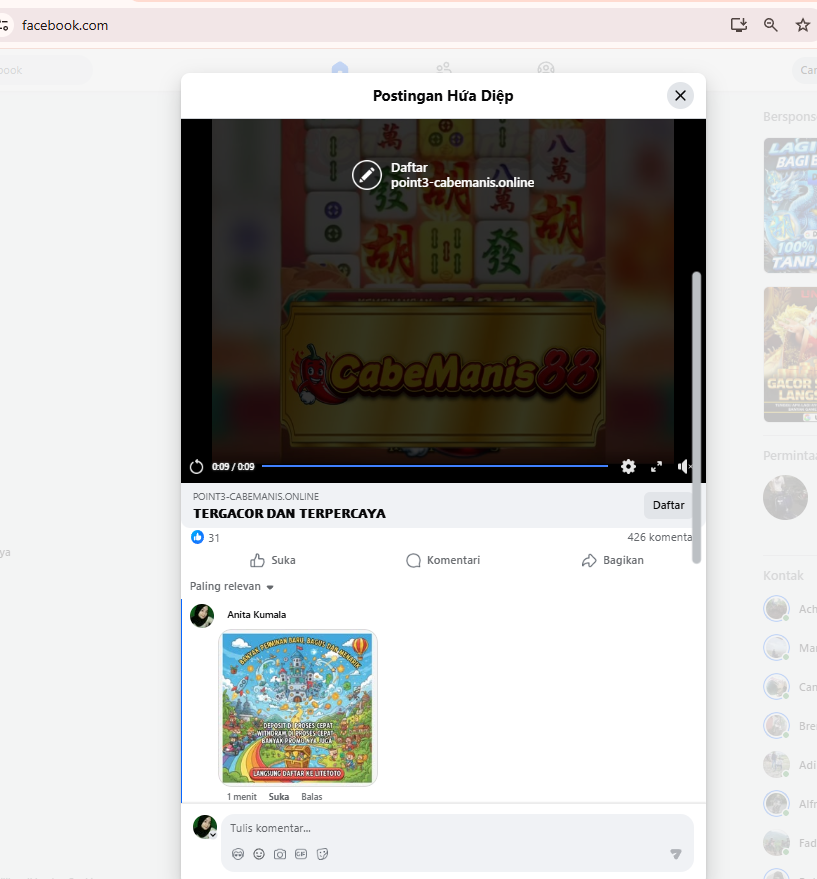
Task: Insert an avatar sticker in comment
Action: pyautogui.click(x=238, y=854)
